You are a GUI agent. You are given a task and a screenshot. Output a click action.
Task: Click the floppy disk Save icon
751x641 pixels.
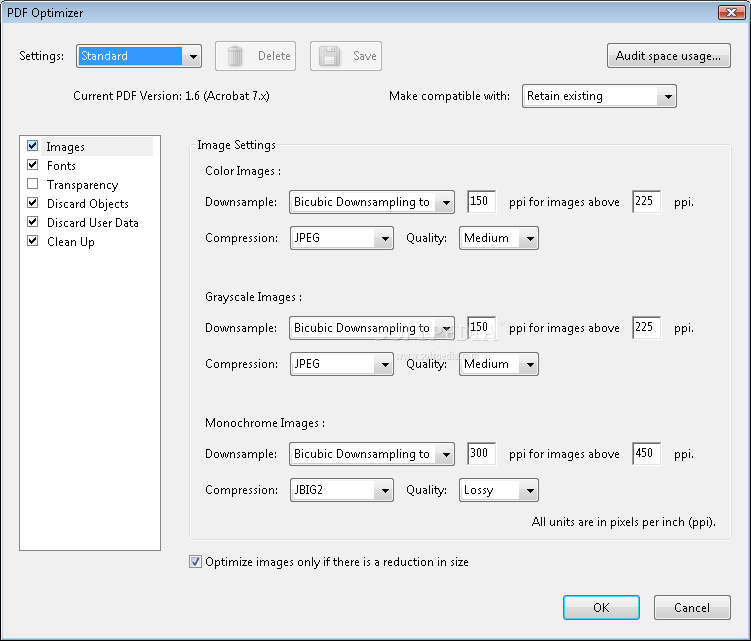330,56
